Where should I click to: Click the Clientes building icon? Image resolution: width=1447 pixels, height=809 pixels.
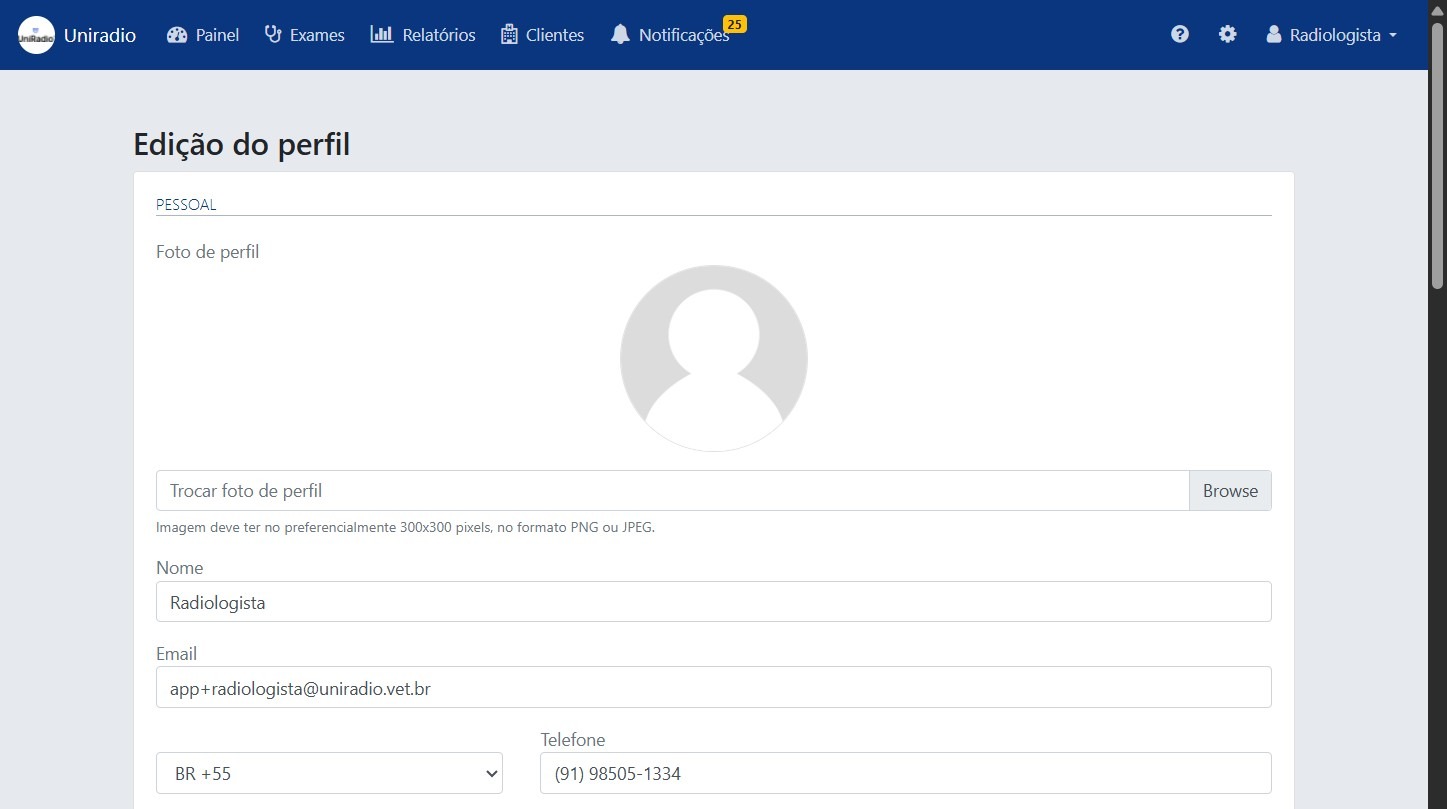pyautogui.click(x=509, y=35)
